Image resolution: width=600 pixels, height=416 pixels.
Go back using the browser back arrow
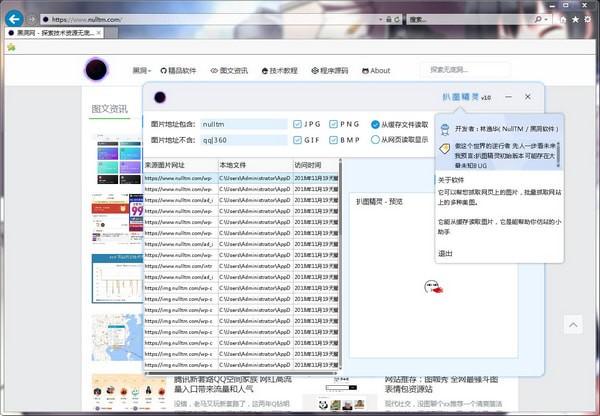point(14,19)
